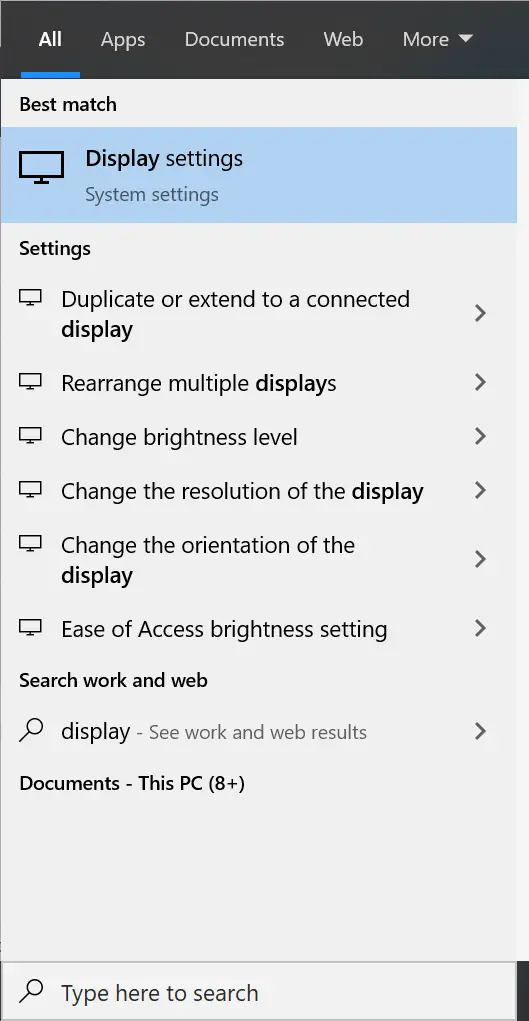This screenshot has height=1021, width=529.
Task: Open Change the resolution of the display
Action: (259, 490)
